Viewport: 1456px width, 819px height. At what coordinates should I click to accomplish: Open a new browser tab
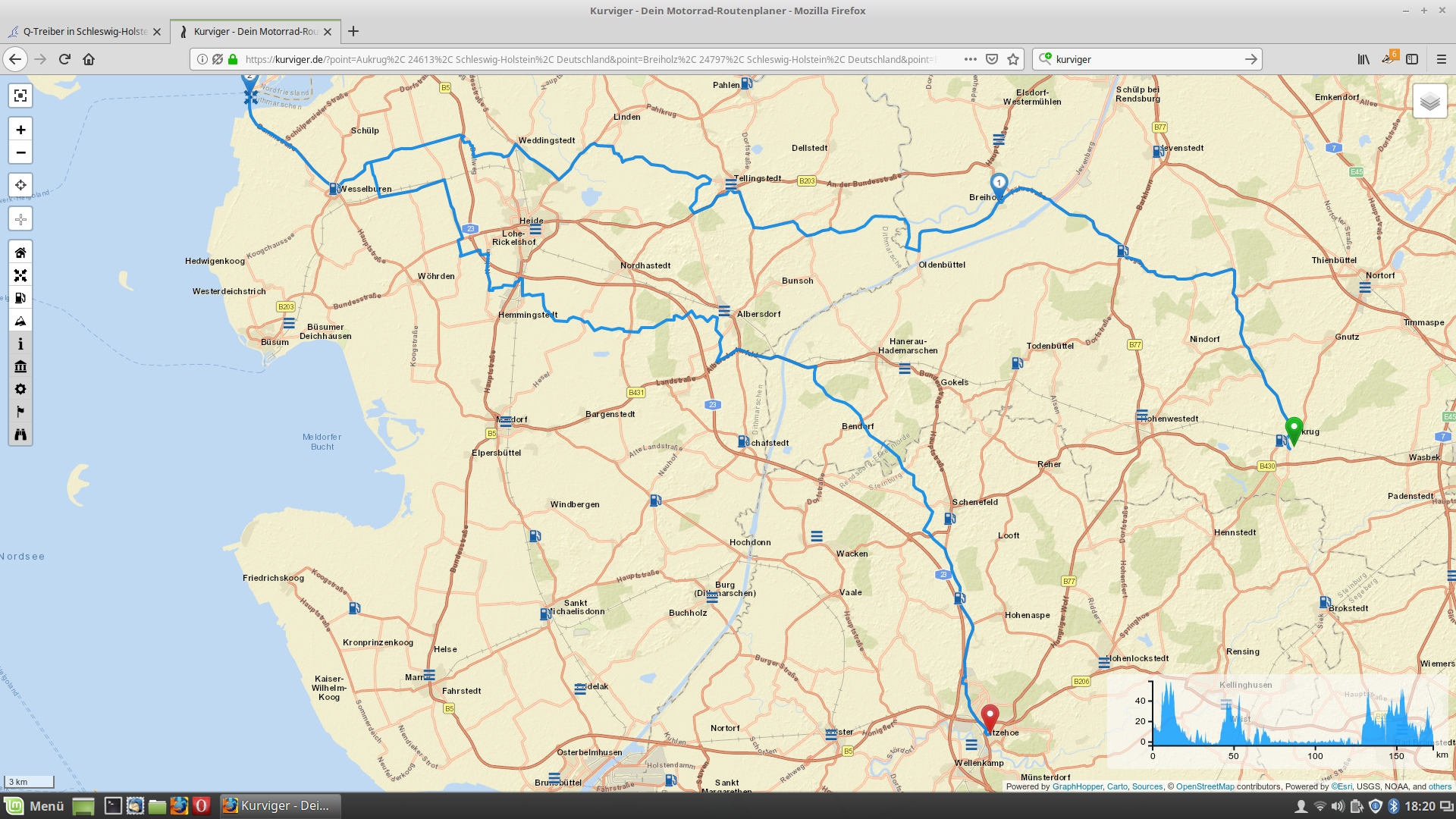point(353,31)
